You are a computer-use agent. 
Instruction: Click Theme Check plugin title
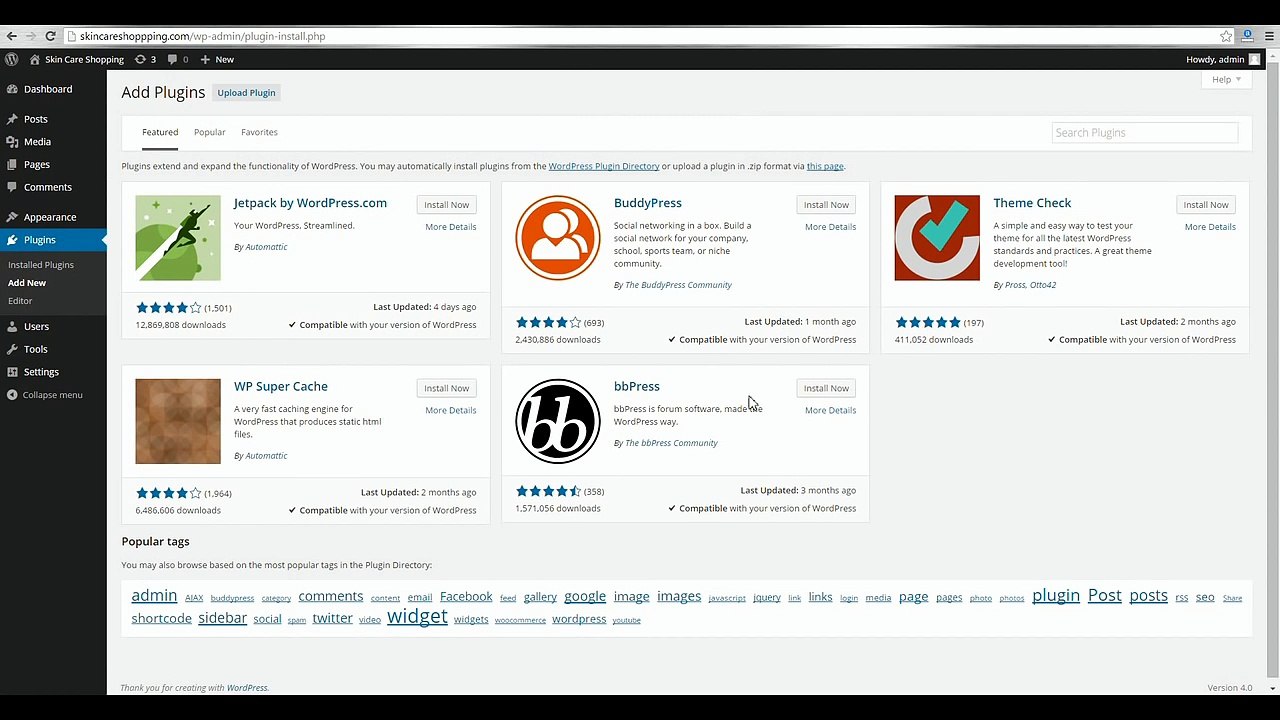1032,203
